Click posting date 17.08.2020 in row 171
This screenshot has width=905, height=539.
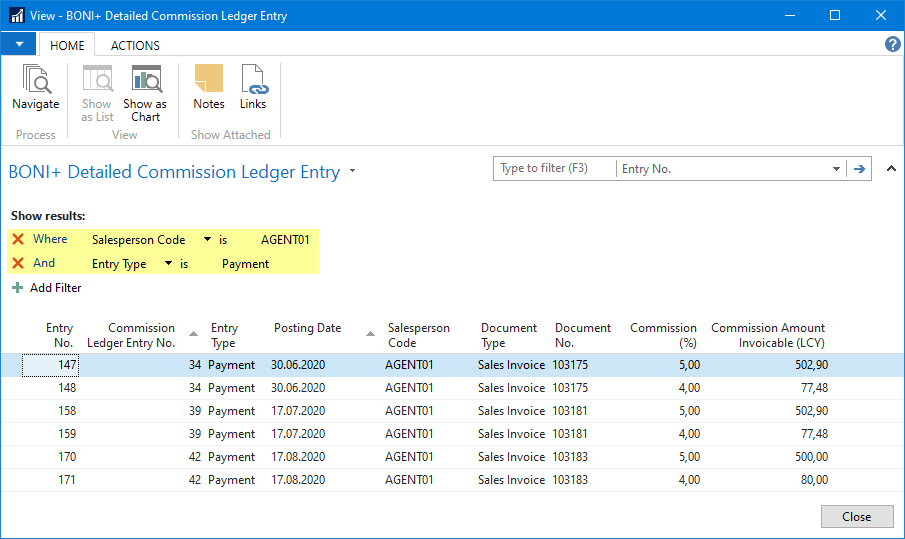[x=298, y=480]
